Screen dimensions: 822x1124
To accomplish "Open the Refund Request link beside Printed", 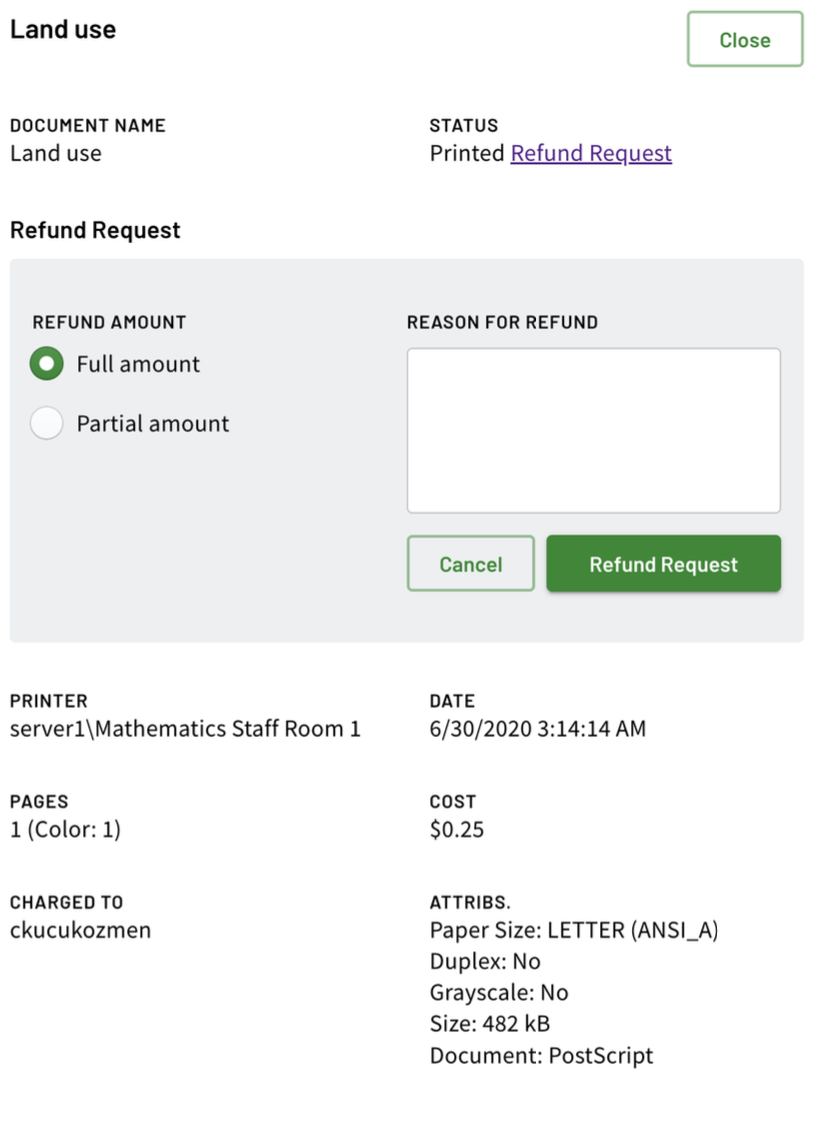I will [591, 153].
